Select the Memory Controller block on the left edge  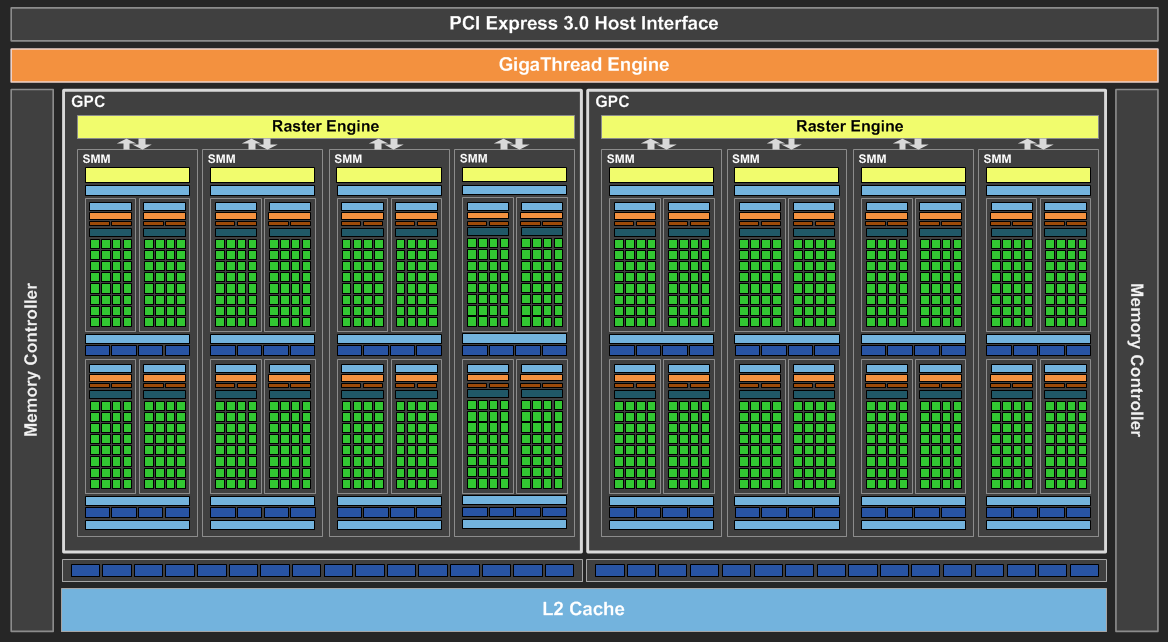(32, 360)
